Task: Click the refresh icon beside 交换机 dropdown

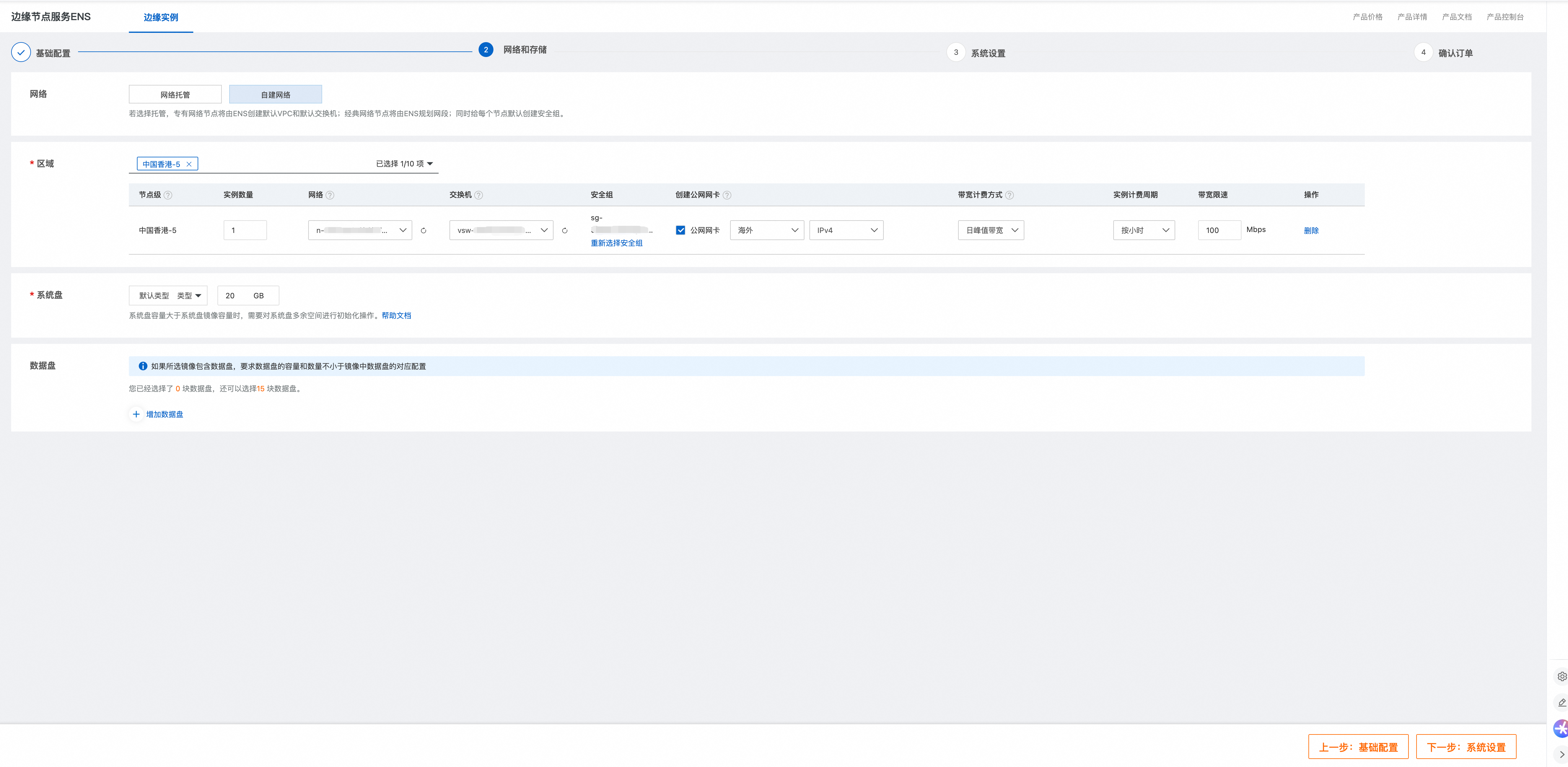Action: click(x=565, y=231)
